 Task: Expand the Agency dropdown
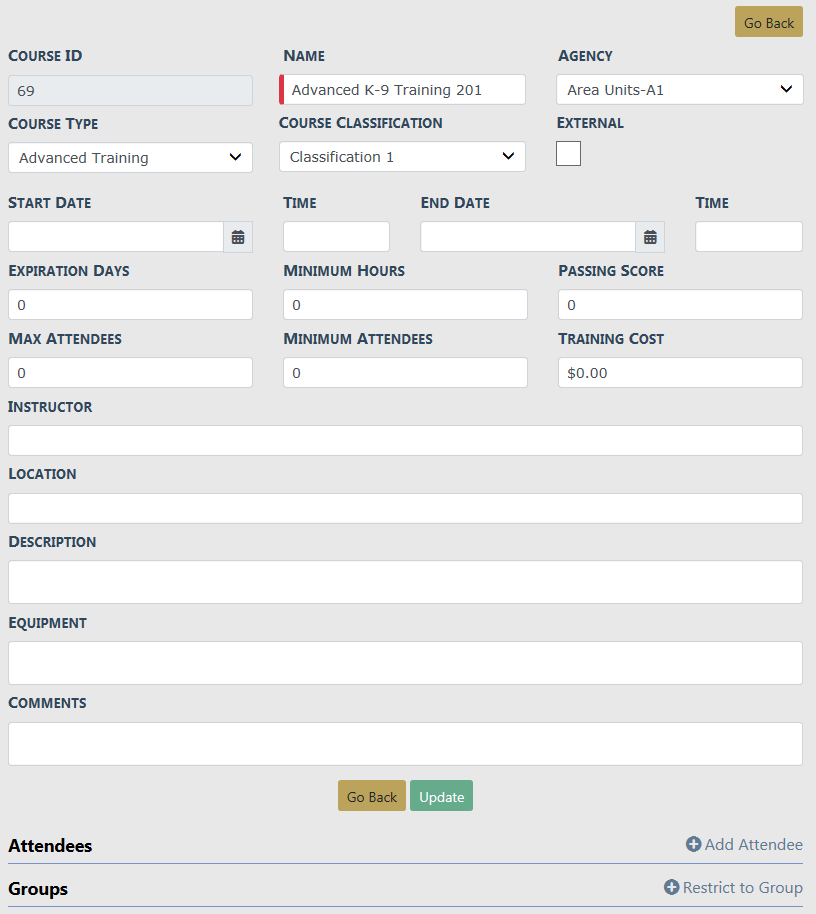[679, 90]
